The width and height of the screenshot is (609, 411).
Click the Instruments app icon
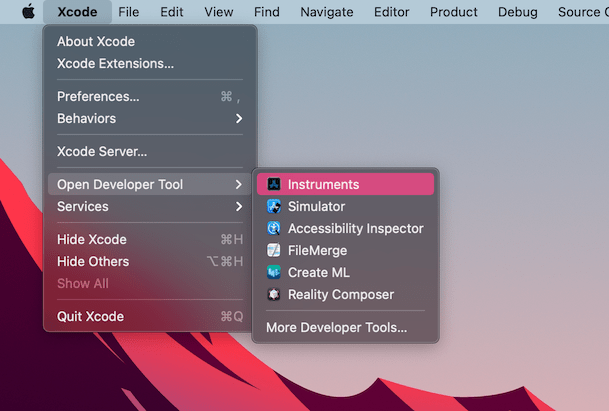pos(274,185)
